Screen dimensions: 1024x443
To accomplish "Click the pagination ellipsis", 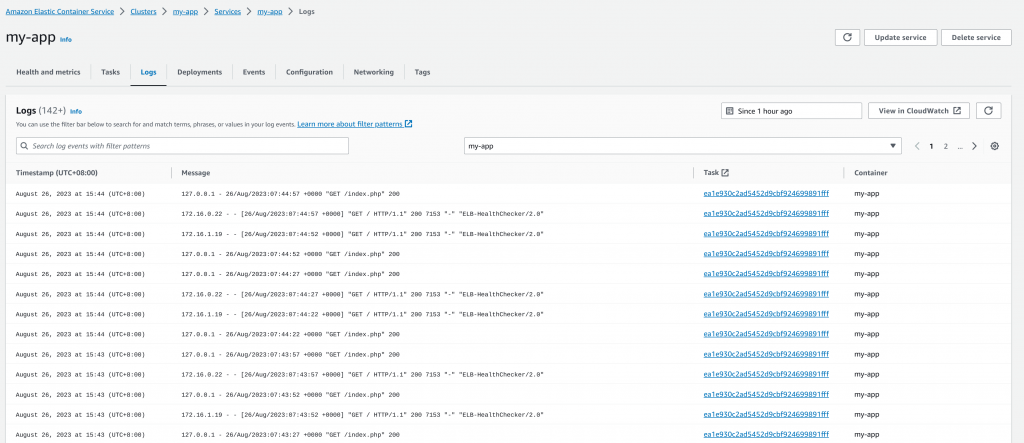I will click(960, 147).
